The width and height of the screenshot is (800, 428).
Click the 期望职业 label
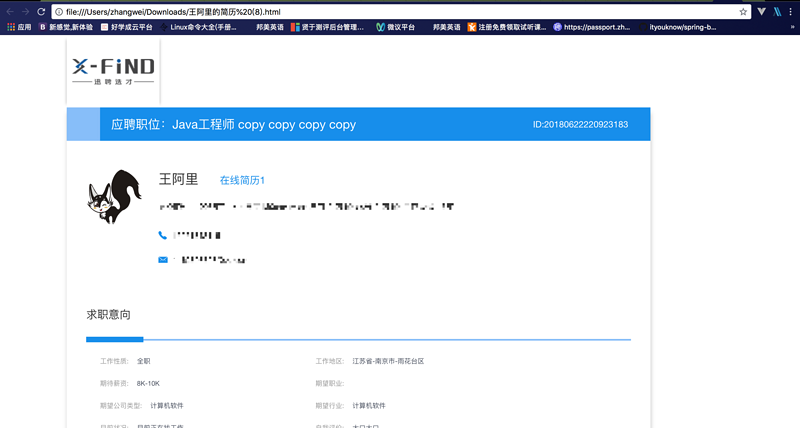330,384
